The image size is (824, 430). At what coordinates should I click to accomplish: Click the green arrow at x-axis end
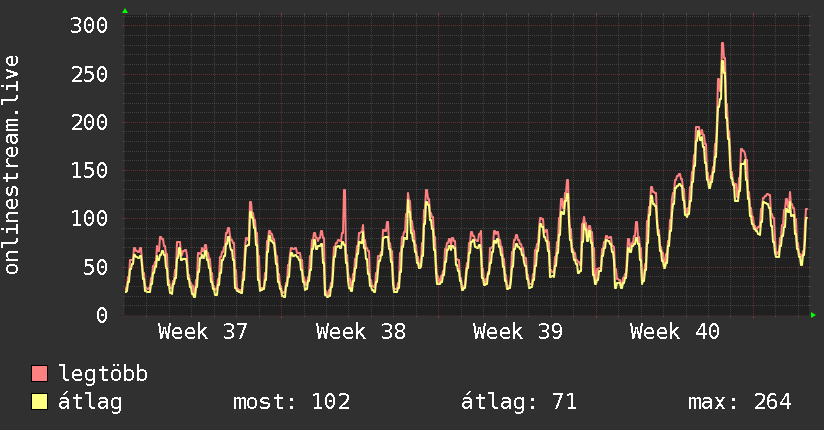click(813, 315)
